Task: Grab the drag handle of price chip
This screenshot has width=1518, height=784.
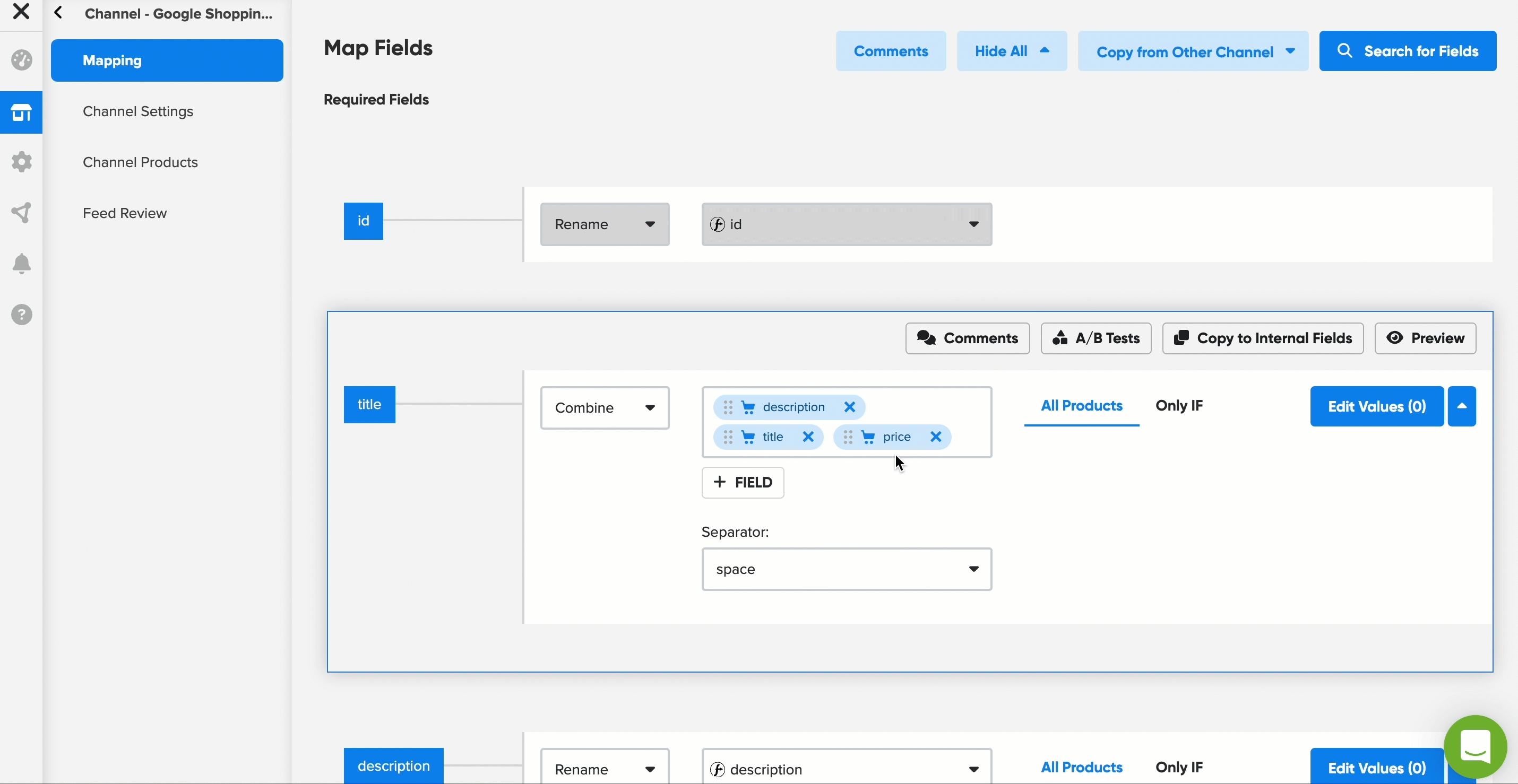Action: point(848,437)
